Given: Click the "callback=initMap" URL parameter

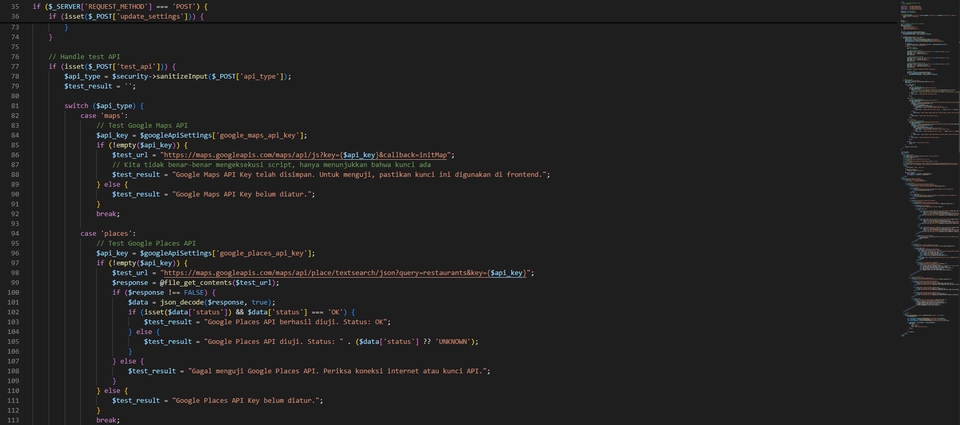Looking at the screenshot, I should click(x=418, y=155).
